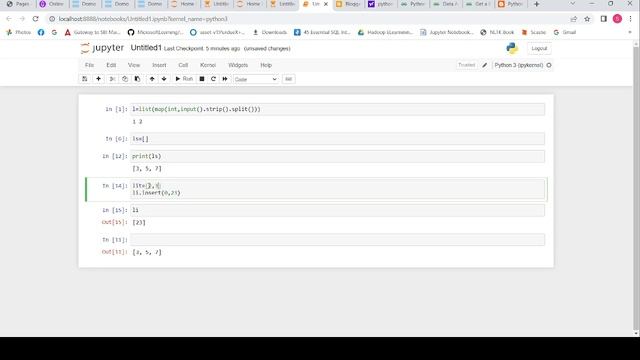Viewport: 640px width, 360px height.
Task: Switch to the first Pages tab
Action: point(18,4)
